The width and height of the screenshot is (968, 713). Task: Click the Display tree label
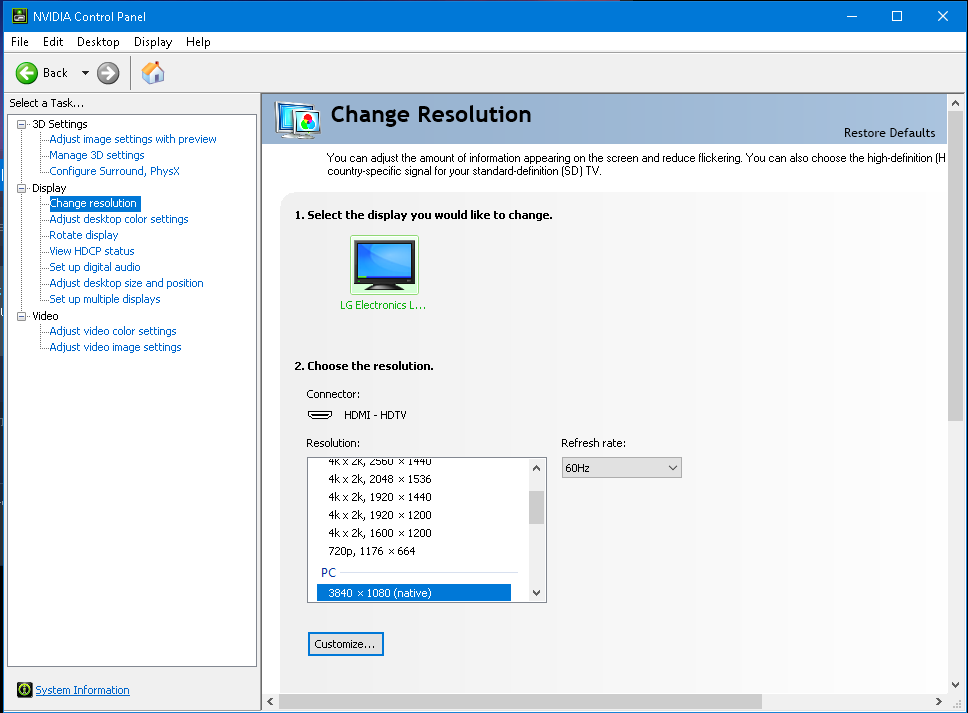pos(49,188)
